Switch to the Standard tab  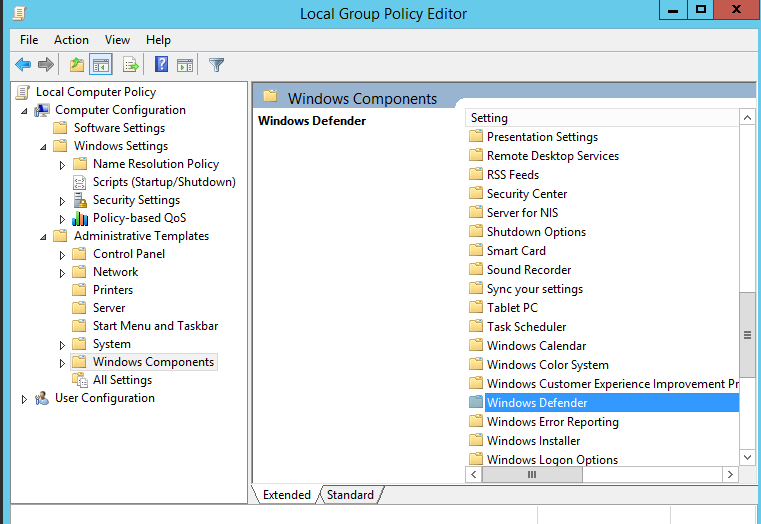click(x=350, y=494)
